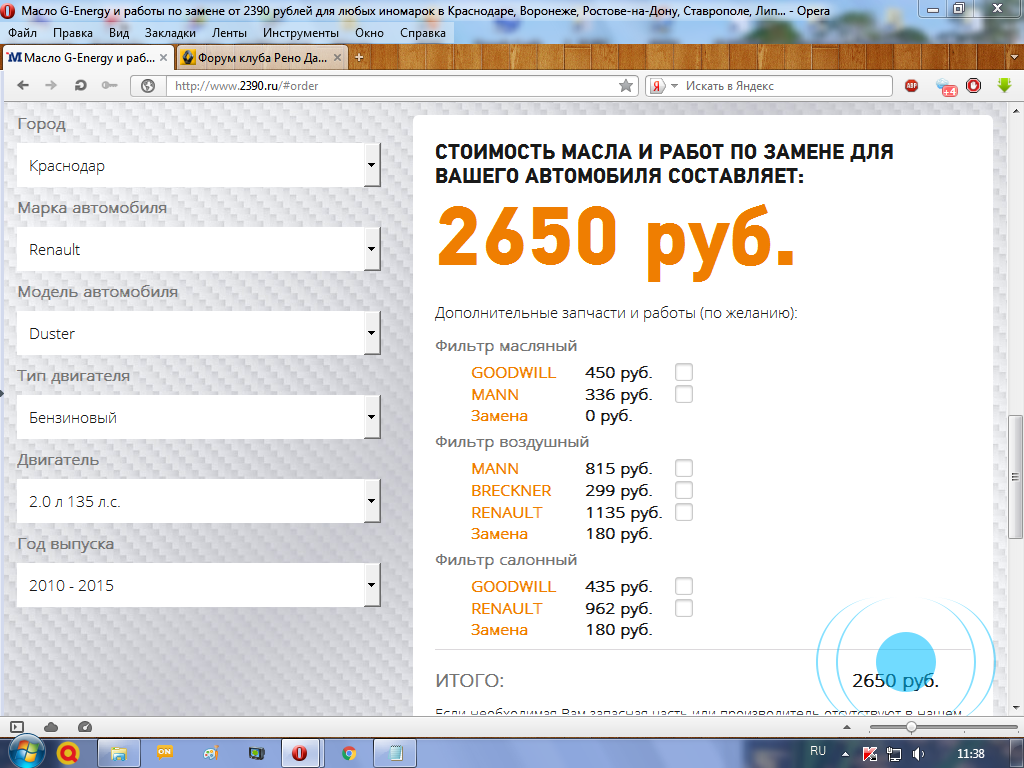Click the GOODWILL oil filter link
The width and height of the screenshot is (1024, 768).
[513, 372]
